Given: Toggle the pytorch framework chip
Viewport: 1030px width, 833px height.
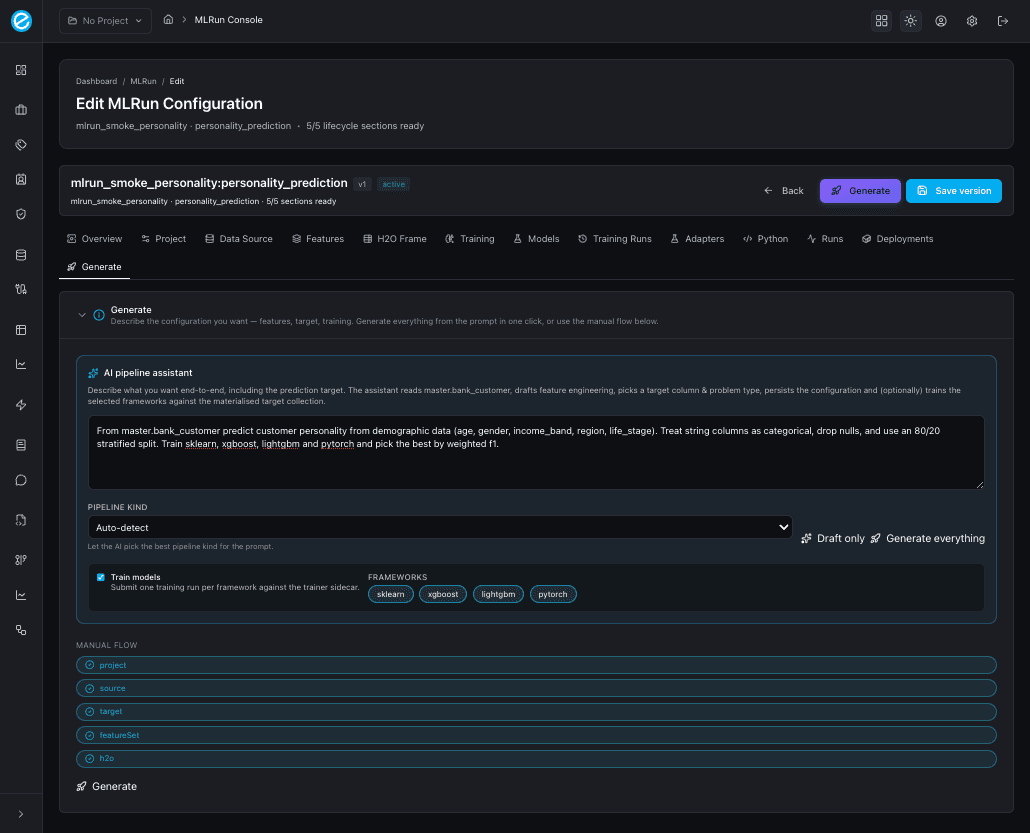Looking at the screenshot, I should tap(553, 593).
